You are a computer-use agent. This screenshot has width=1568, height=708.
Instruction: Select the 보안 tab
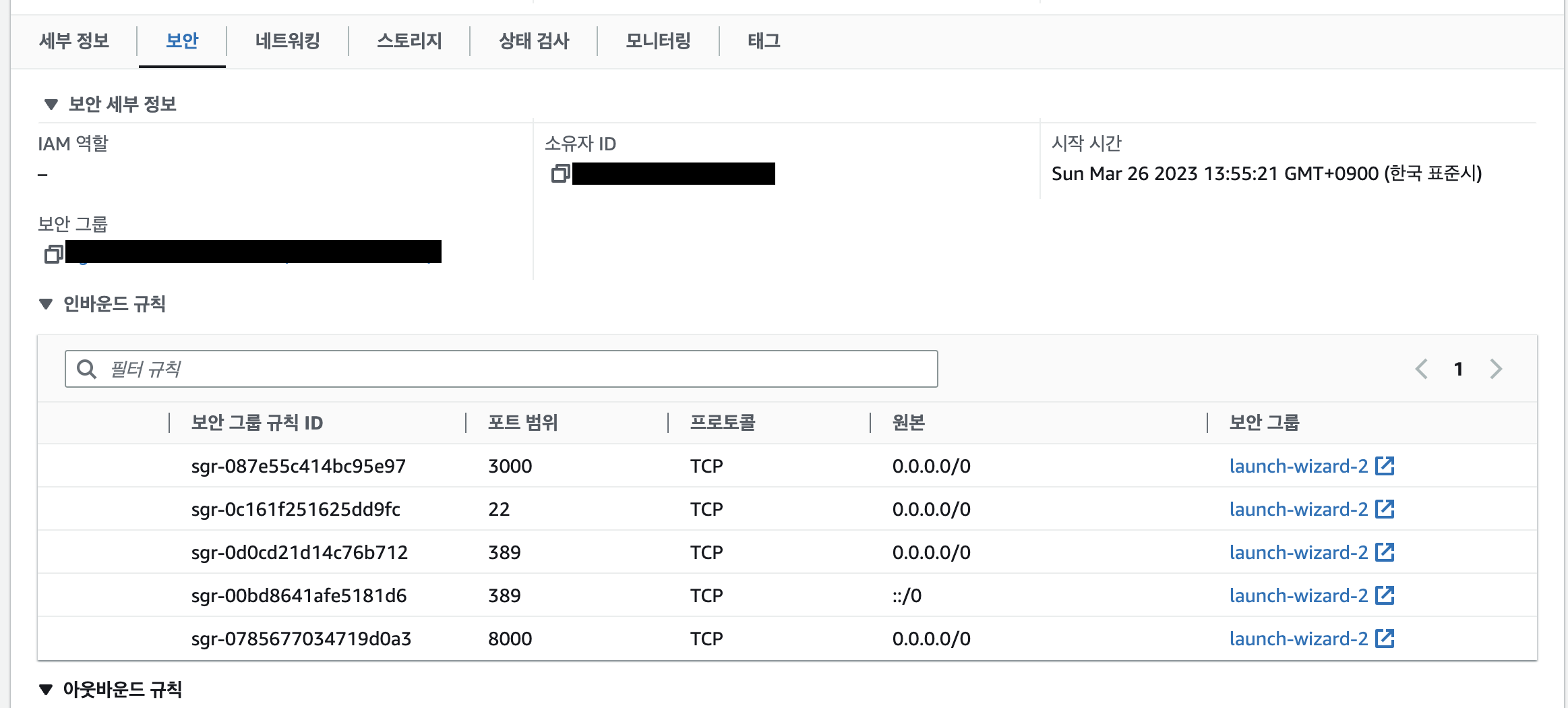coord(182,41)
